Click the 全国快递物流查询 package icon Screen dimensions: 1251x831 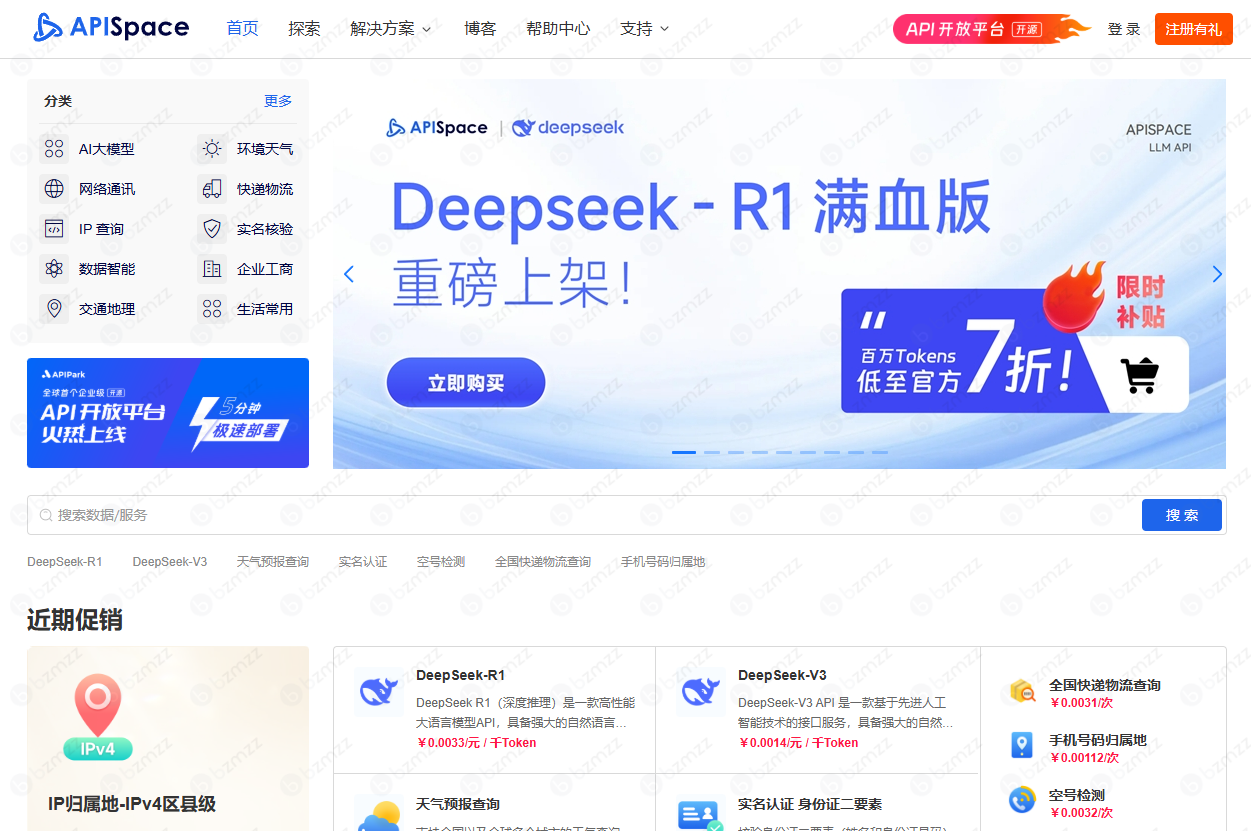click(1022, 692)
